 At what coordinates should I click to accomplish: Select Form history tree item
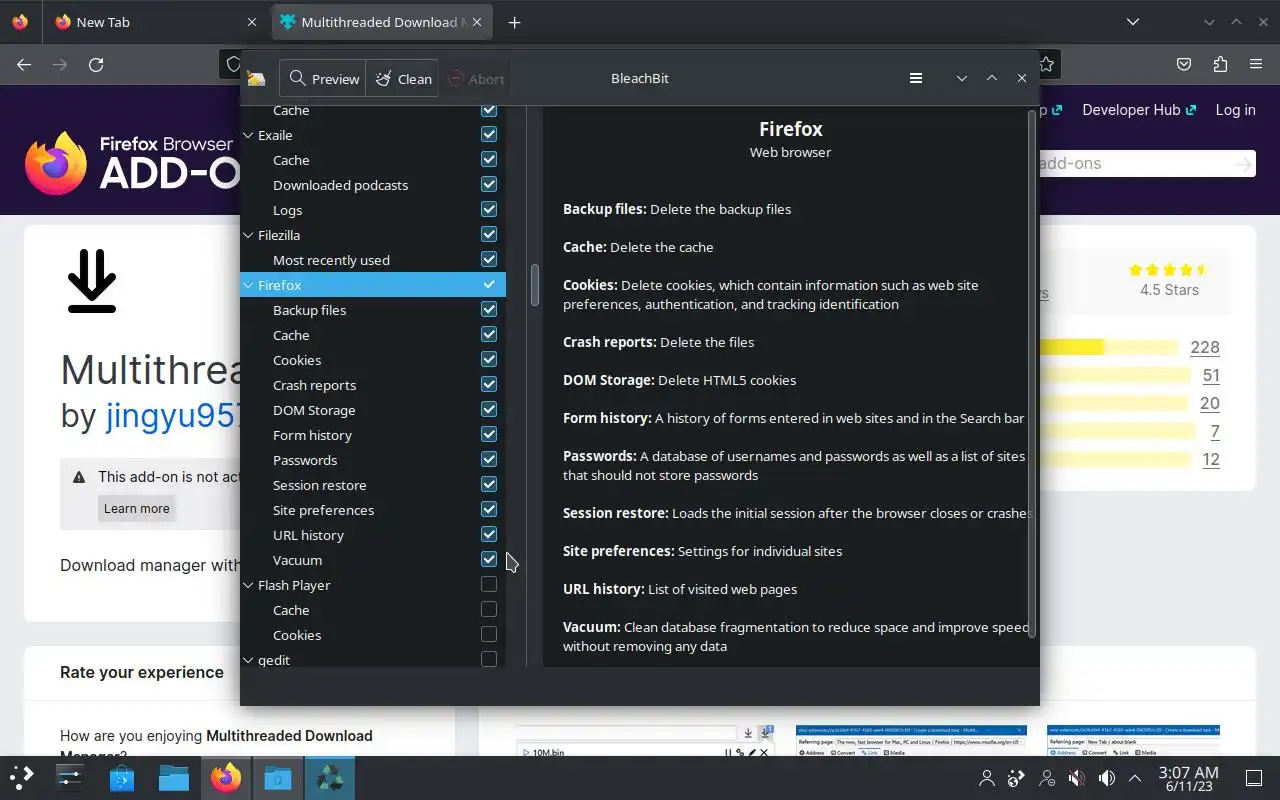312,435
